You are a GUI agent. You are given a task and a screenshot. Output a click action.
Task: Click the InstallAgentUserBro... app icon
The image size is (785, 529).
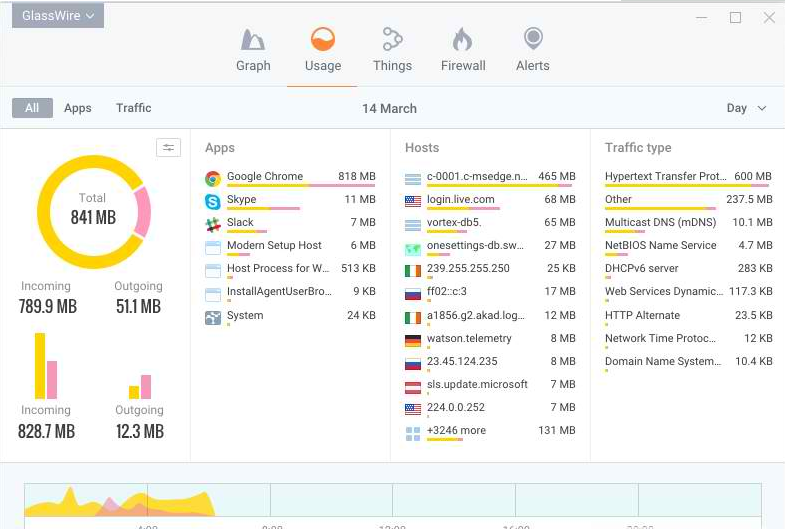point(213,294)
